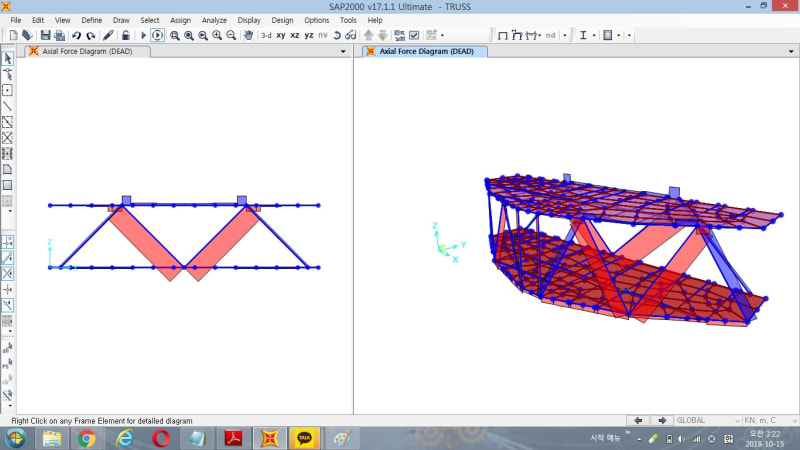The image size is (800, 450).
Task: Open the Show Forces/Stresses dropdown
Action: click(540, 35)
